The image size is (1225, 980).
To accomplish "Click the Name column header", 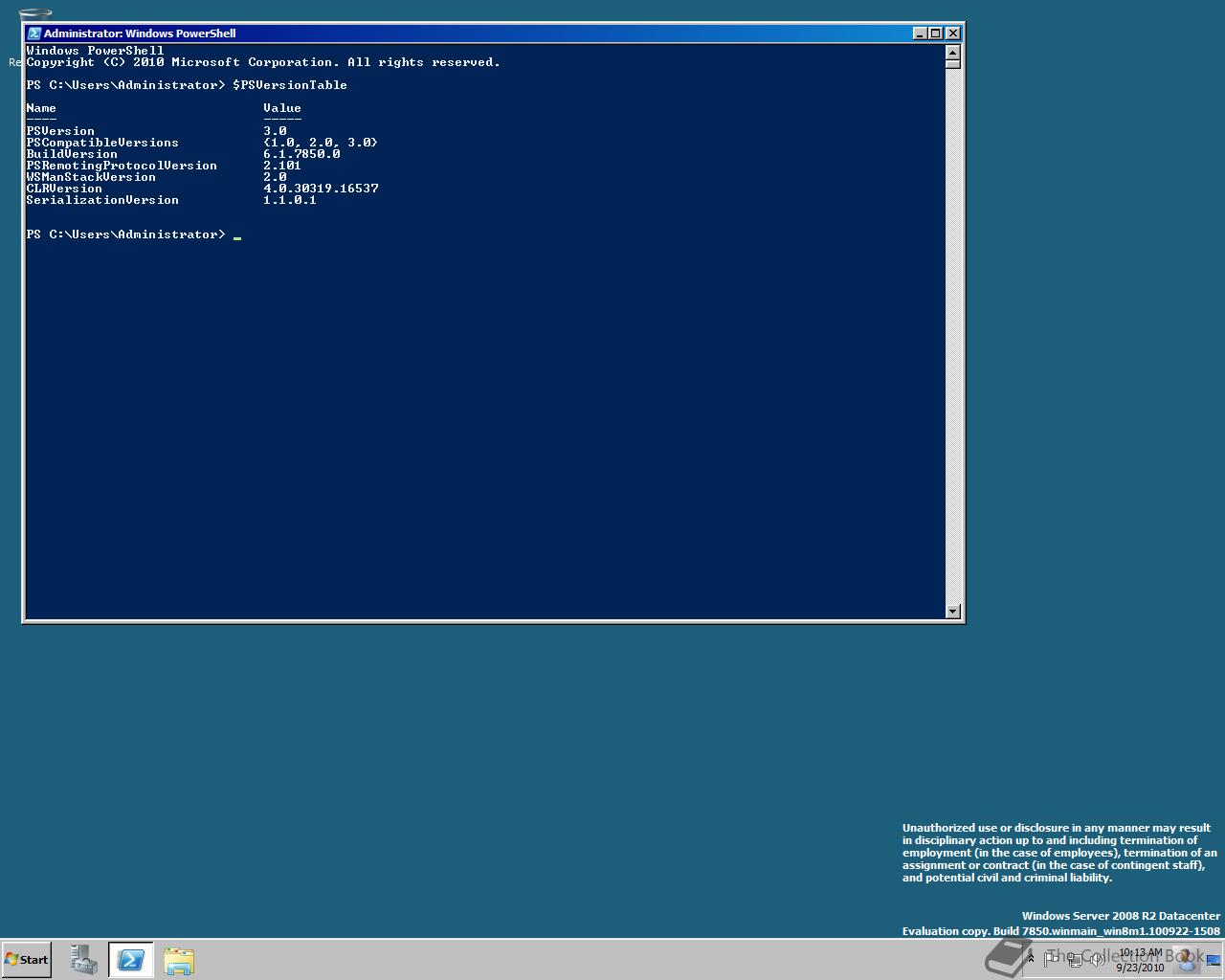I will coord(41,108).
